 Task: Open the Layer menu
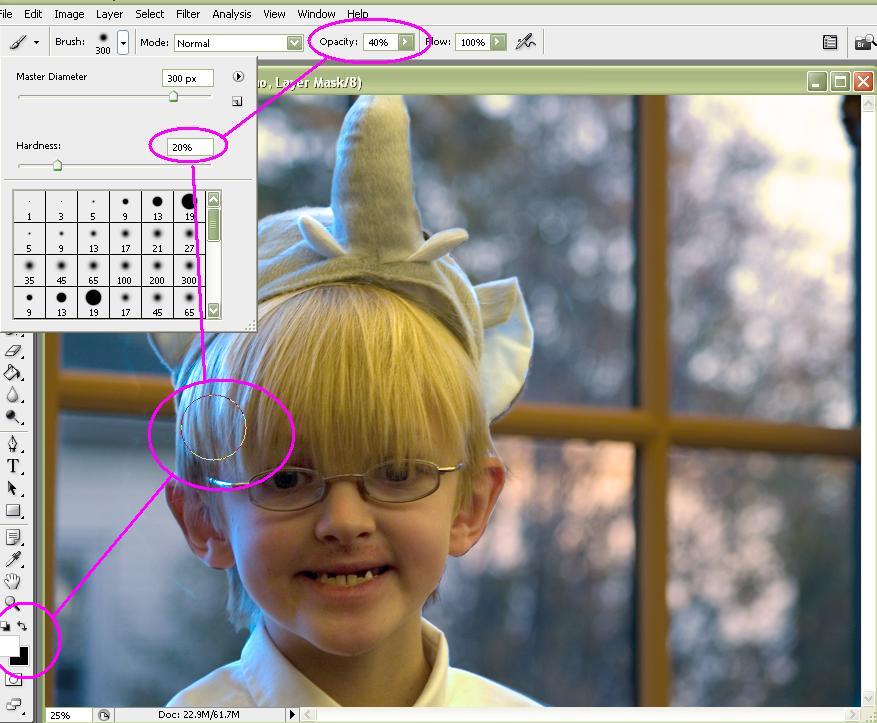click(109, 14)
